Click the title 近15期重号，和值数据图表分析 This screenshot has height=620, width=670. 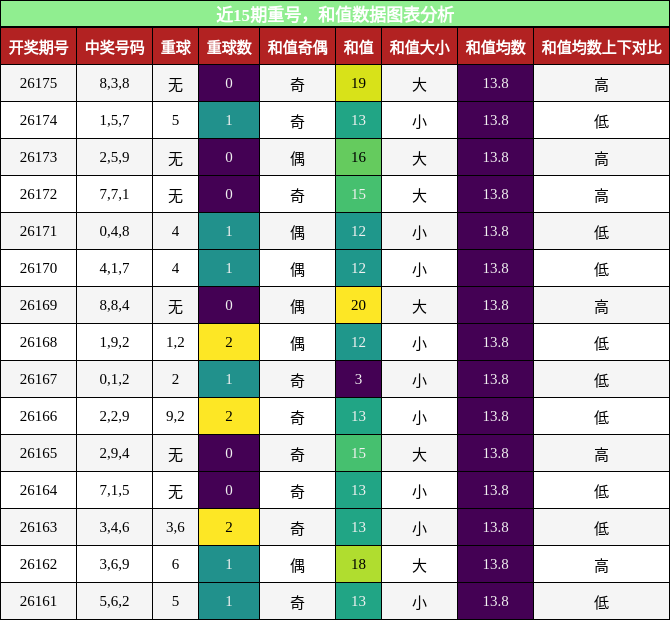click(x=335, y=14)
